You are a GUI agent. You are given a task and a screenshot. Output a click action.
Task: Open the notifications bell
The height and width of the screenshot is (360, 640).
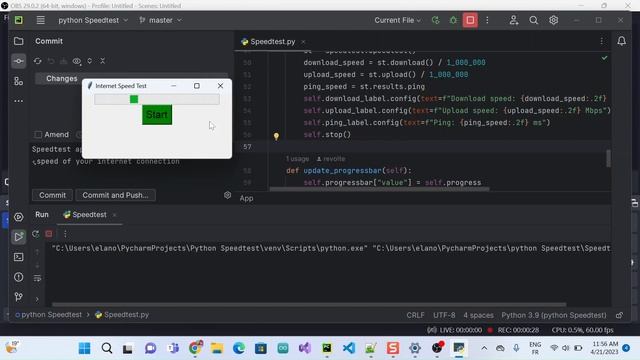tap(621, 41)
